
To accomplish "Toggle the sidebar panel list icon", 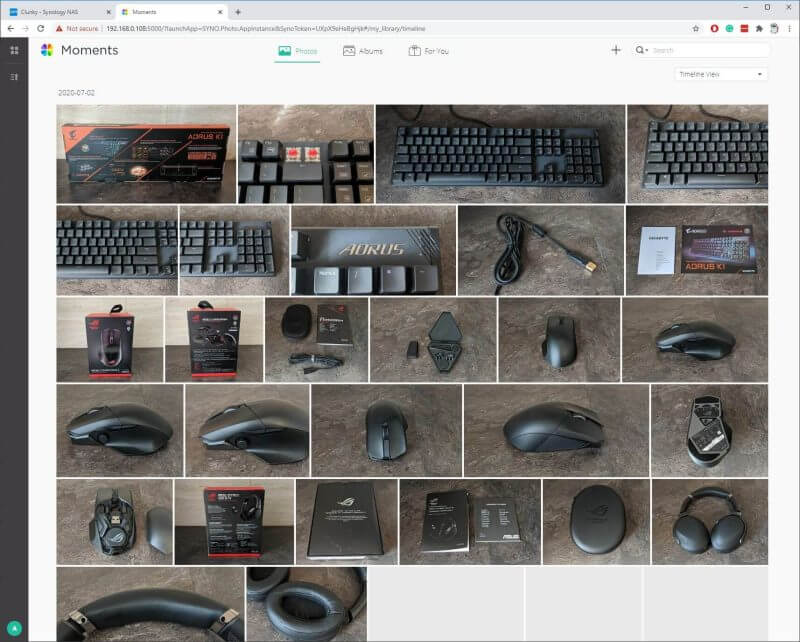I will pos(14,77).
